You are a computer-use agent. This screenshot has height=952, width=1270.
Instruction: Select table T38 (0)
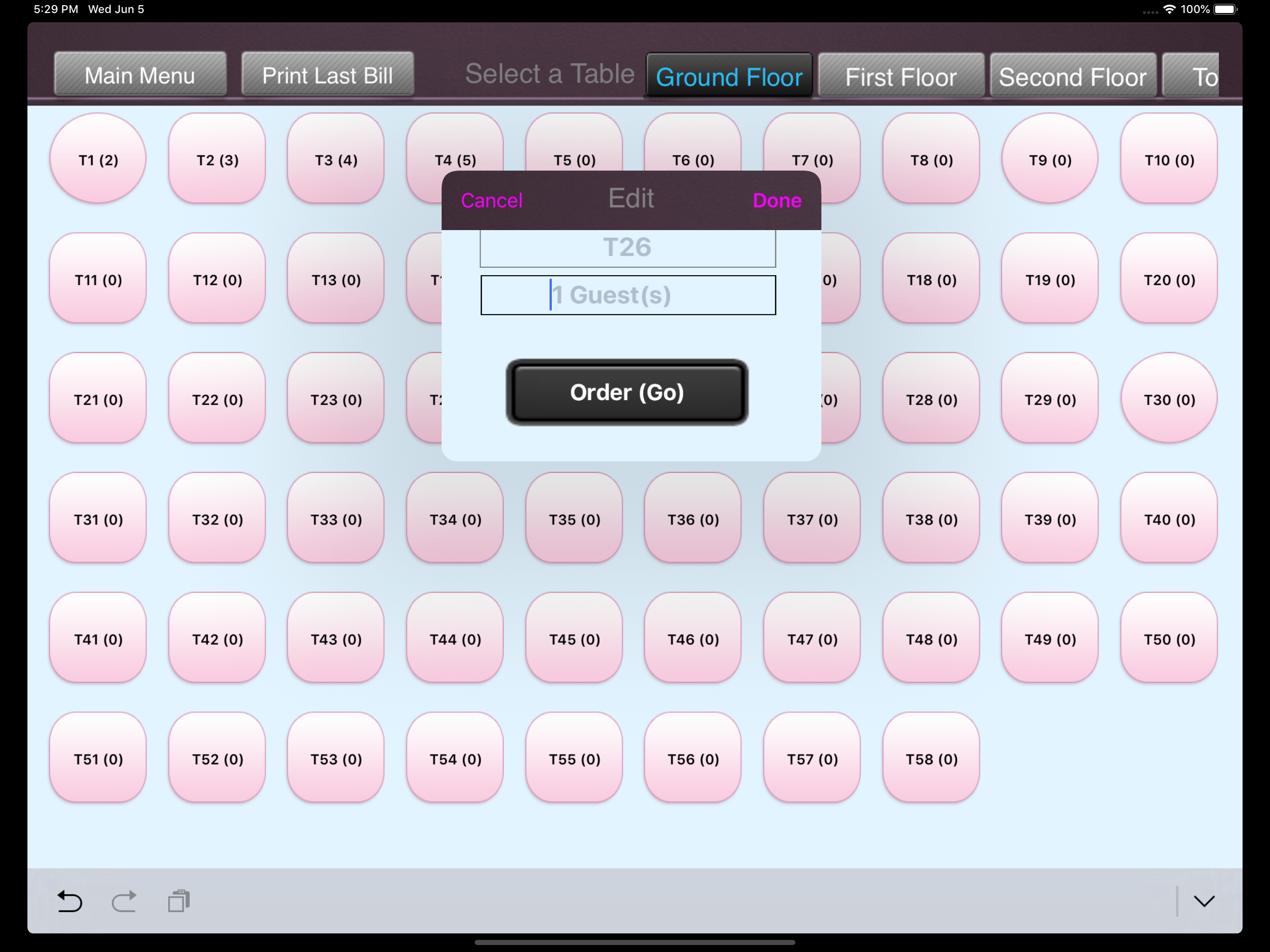[931, 517]
